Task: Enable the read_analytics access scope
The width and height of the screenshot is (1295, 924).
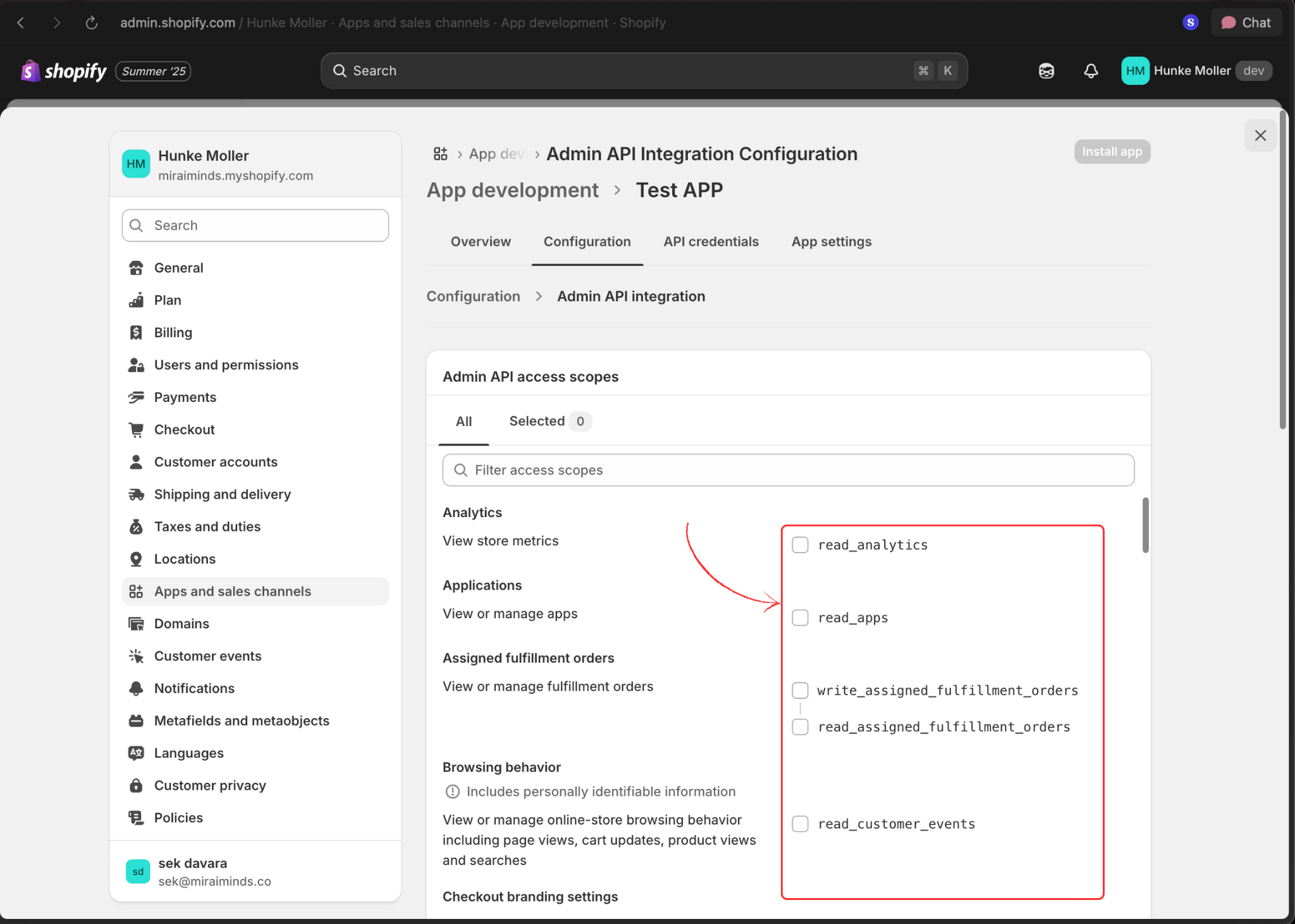Action: point(799,544)
